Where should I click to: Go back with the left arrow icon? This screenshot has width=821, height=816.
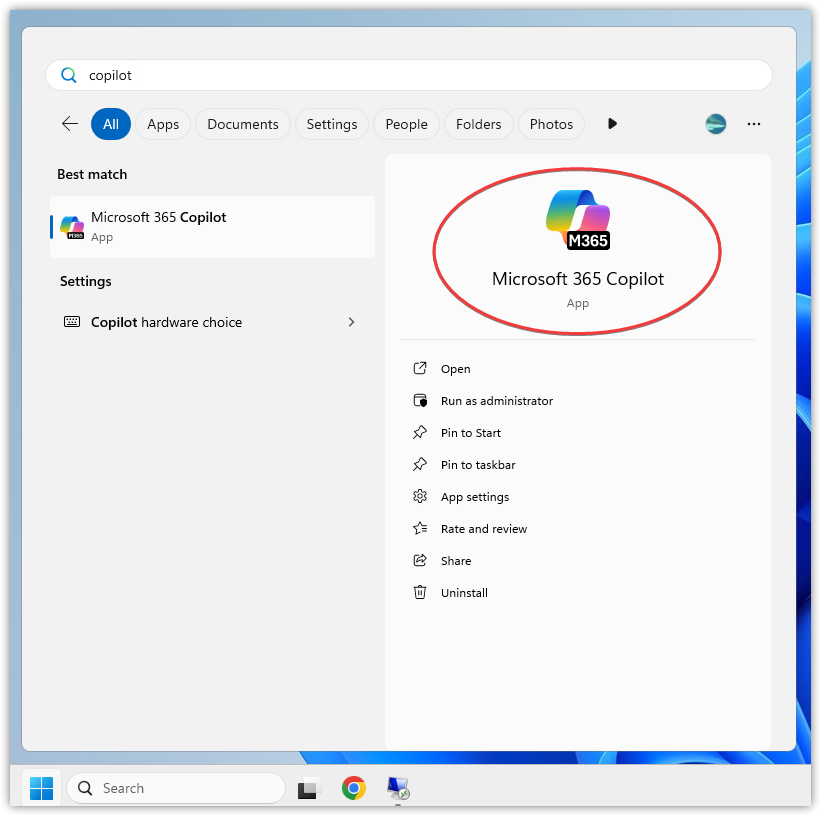70,124
